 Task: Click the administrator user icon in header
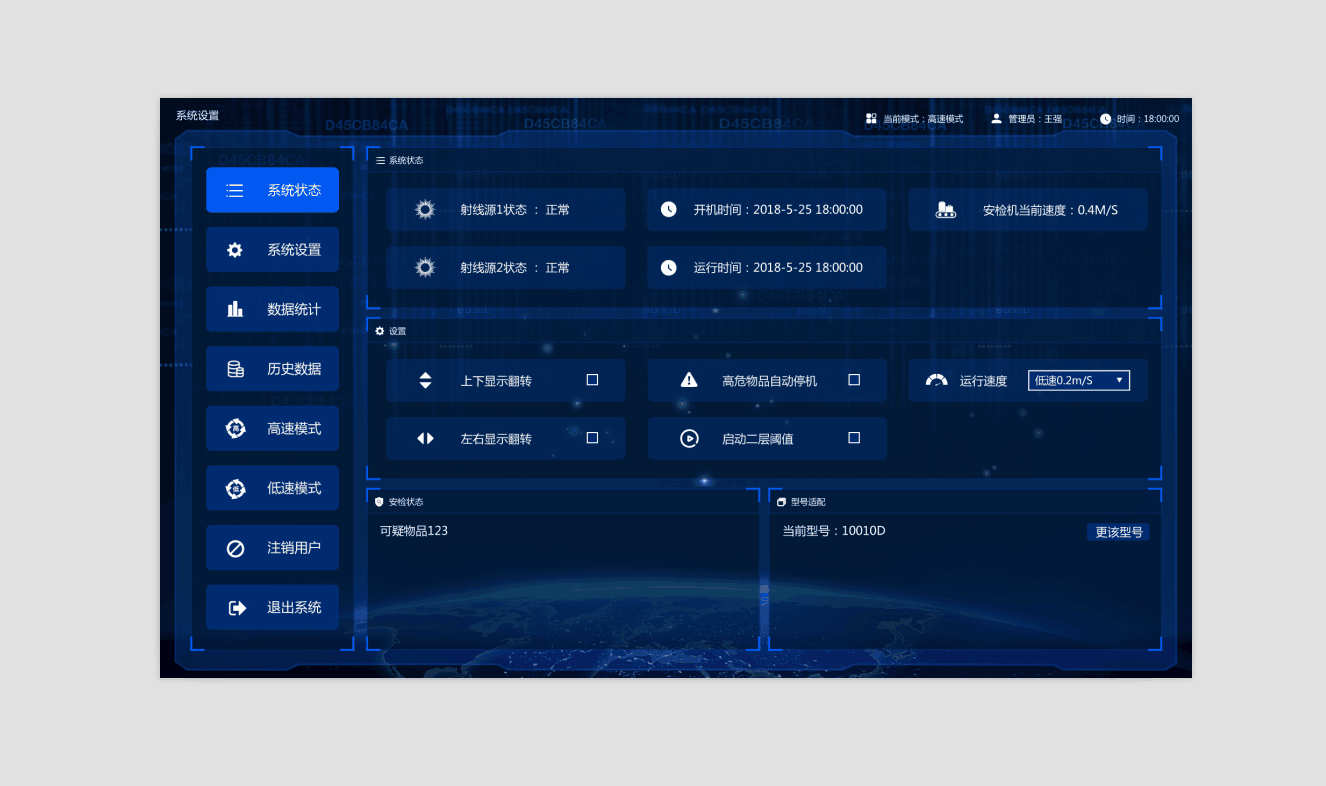[996, 118]
